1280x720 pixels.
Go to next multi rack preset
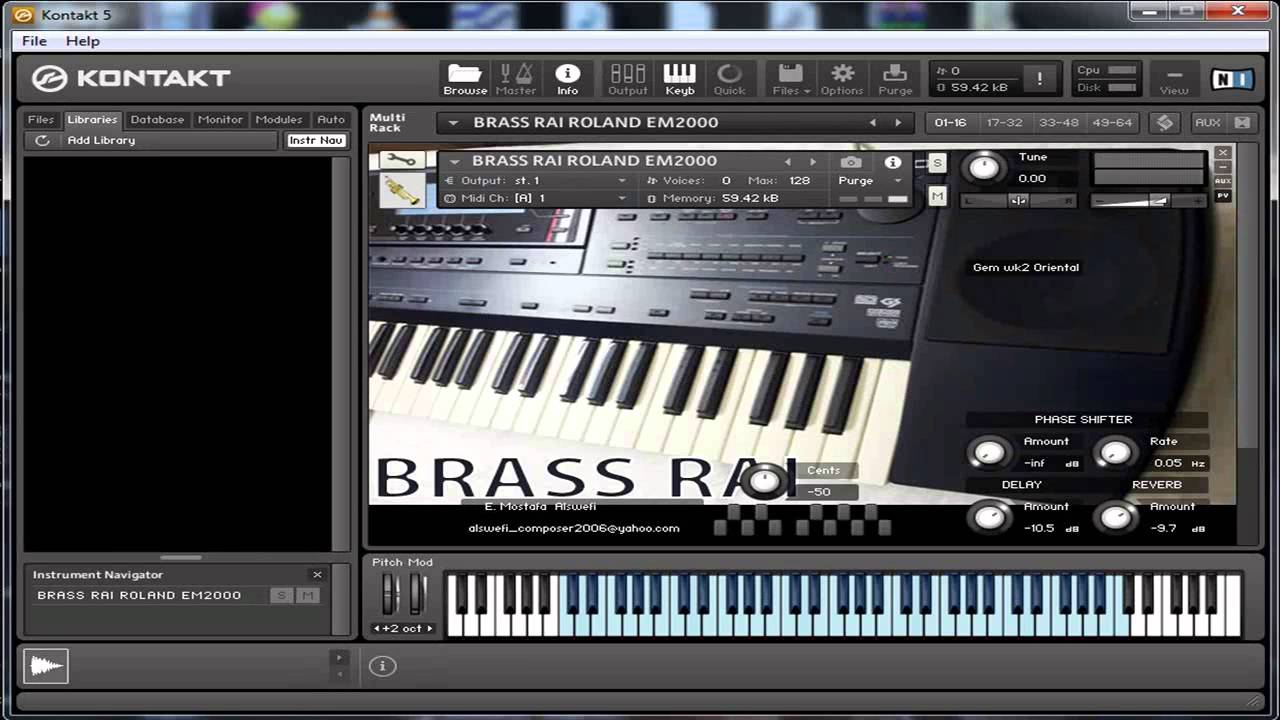[x=897, y=122]
